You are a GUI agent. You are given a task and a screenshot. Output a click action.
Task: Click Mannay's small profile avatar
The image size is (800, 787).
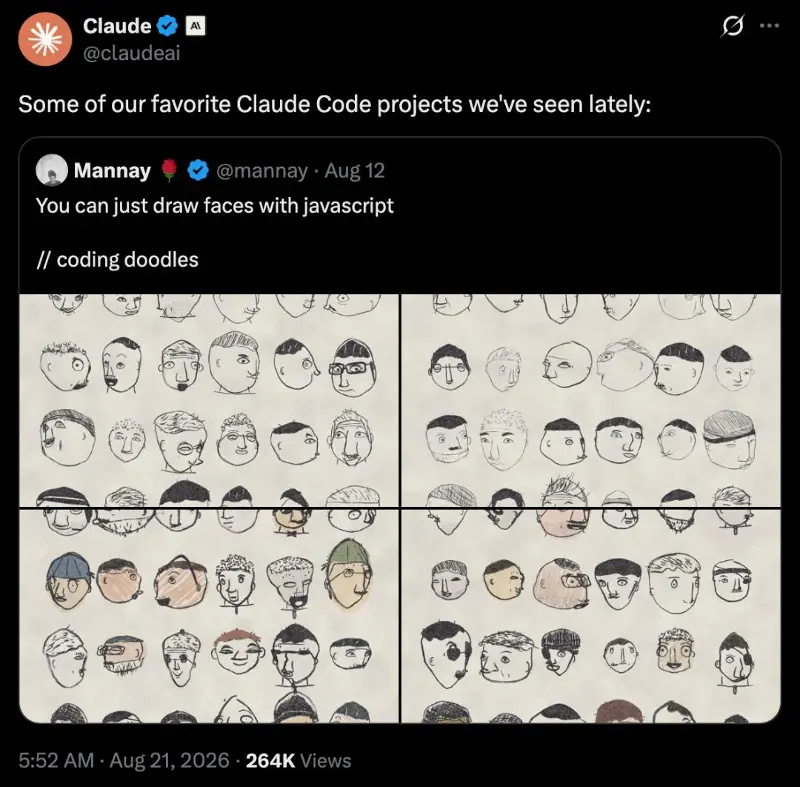click(52, 170)
